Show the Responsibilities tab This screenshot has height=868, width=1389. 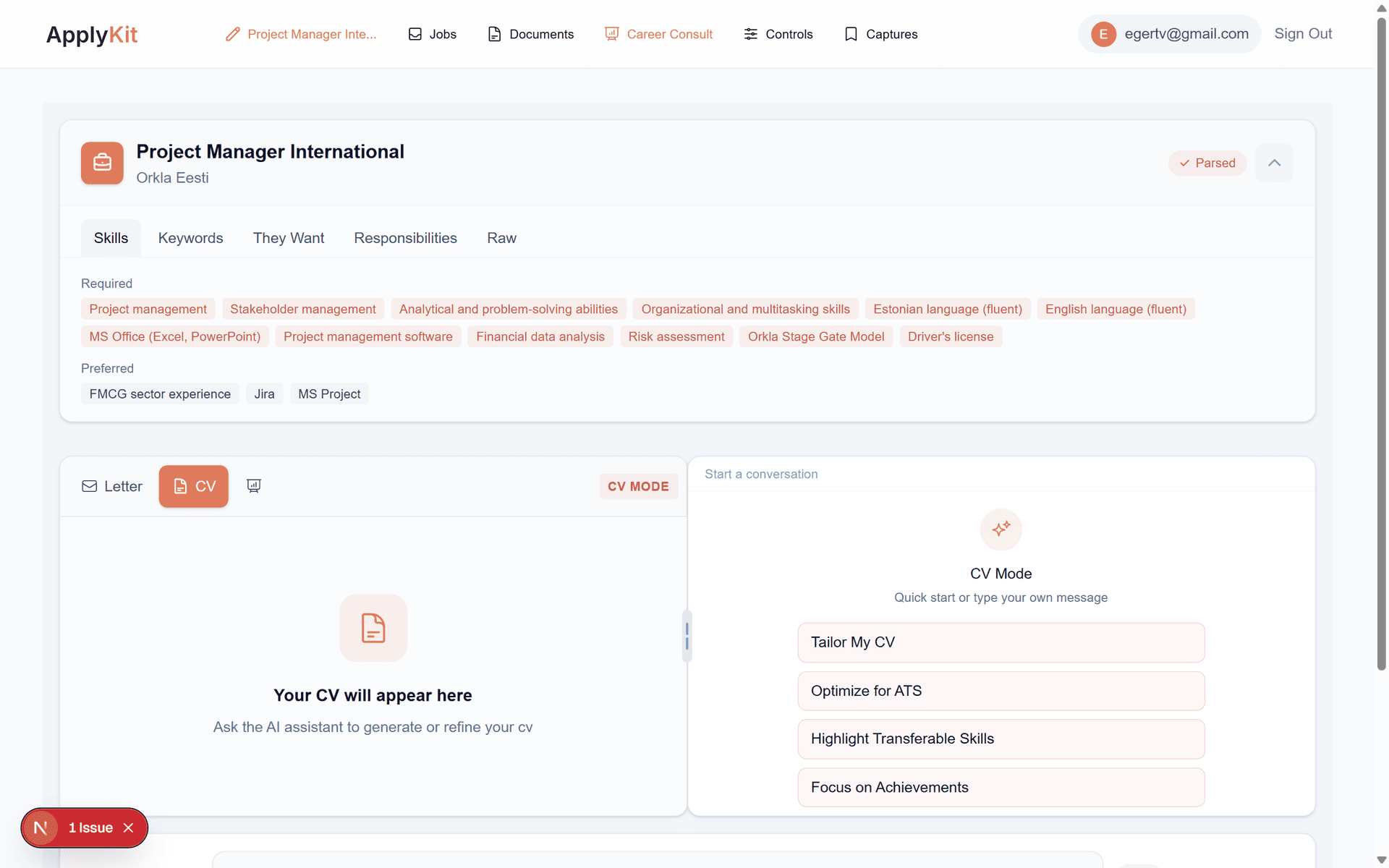[x=405, y=238]
